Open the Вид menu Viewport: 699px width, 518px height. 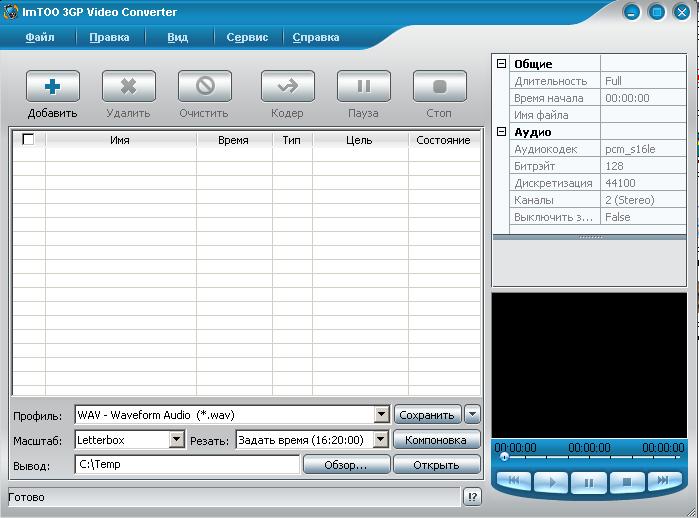(177, 37)
